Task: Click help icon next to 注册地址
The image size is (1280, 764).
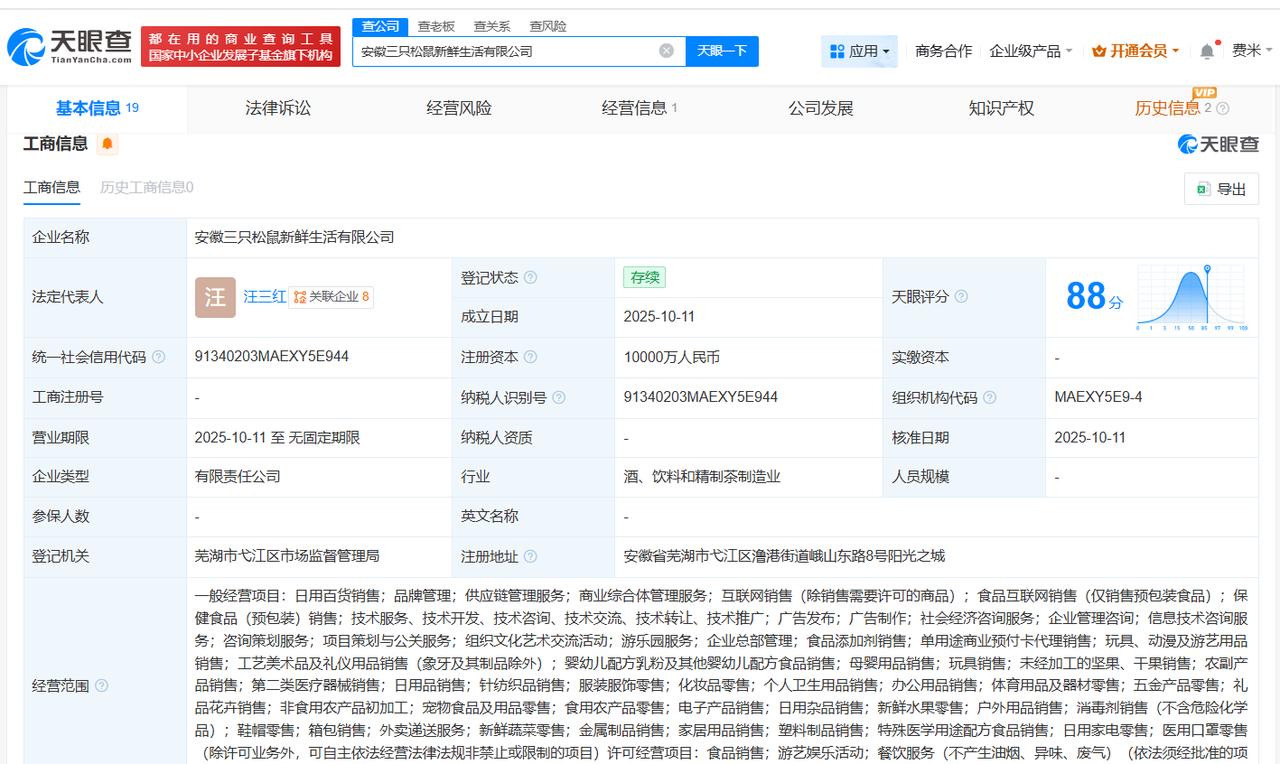Action: pyautogui.click(x=530, y=557)
